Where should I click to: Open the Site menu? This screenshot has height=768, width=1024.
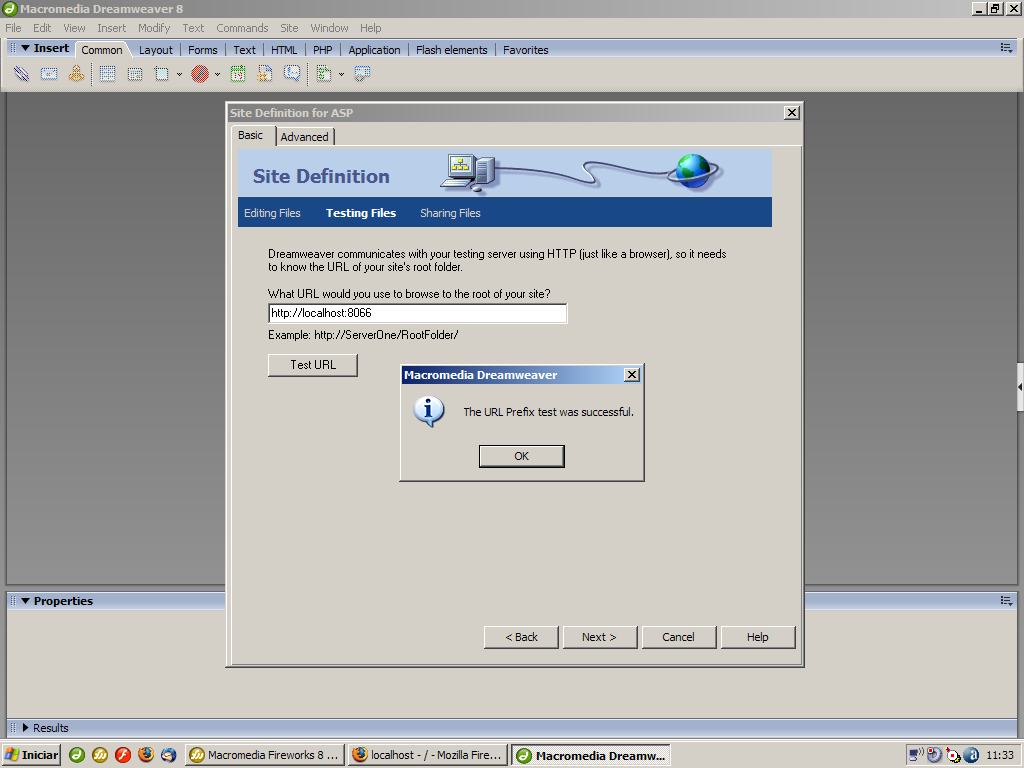point(289,28)
